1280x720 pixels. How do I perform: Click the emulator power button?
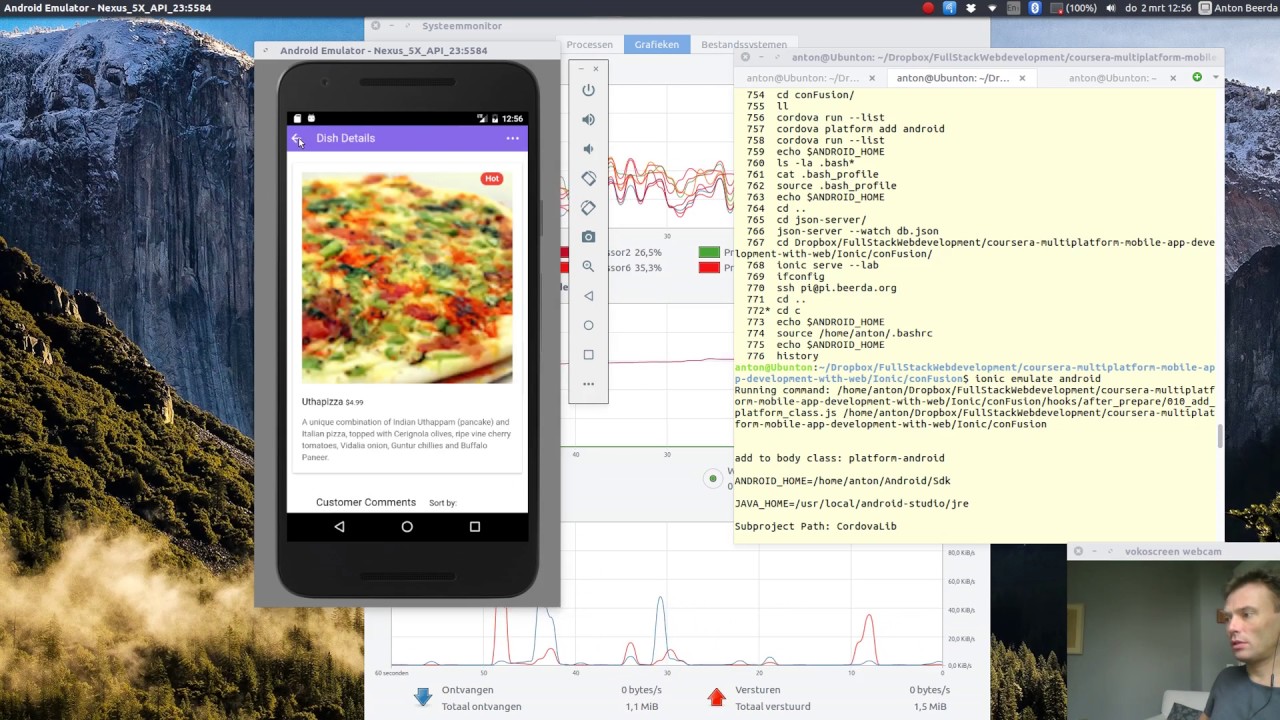click(588, 90)
